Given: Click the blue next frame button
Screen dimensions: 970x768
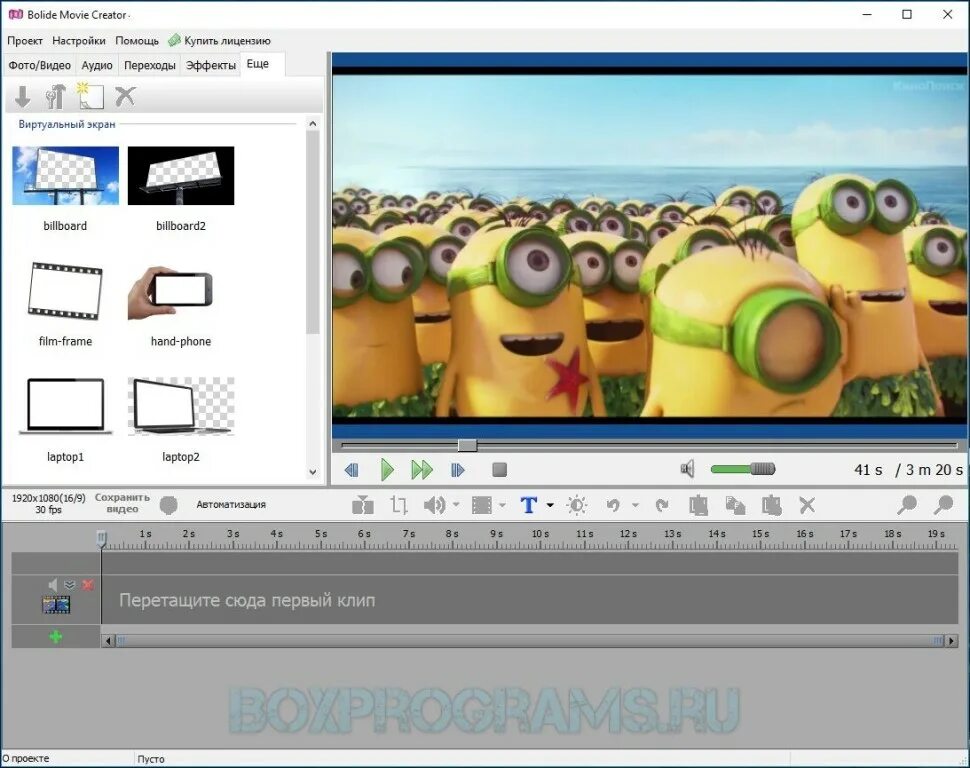Looking at the screenshot, I should 458,470.
